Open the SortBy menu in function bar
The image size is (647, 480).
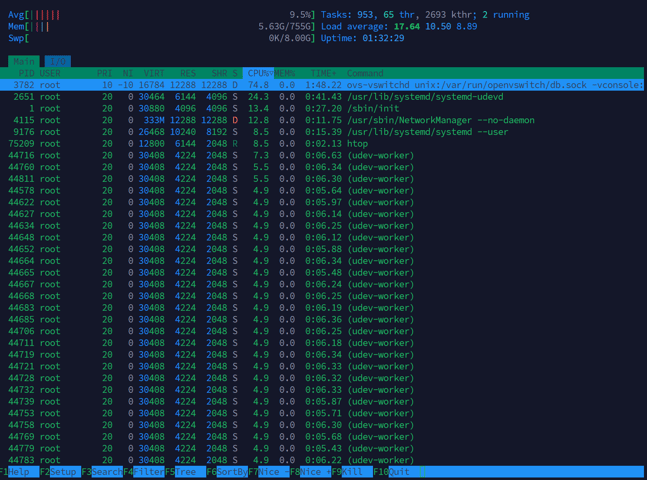(x=227, y=472)
